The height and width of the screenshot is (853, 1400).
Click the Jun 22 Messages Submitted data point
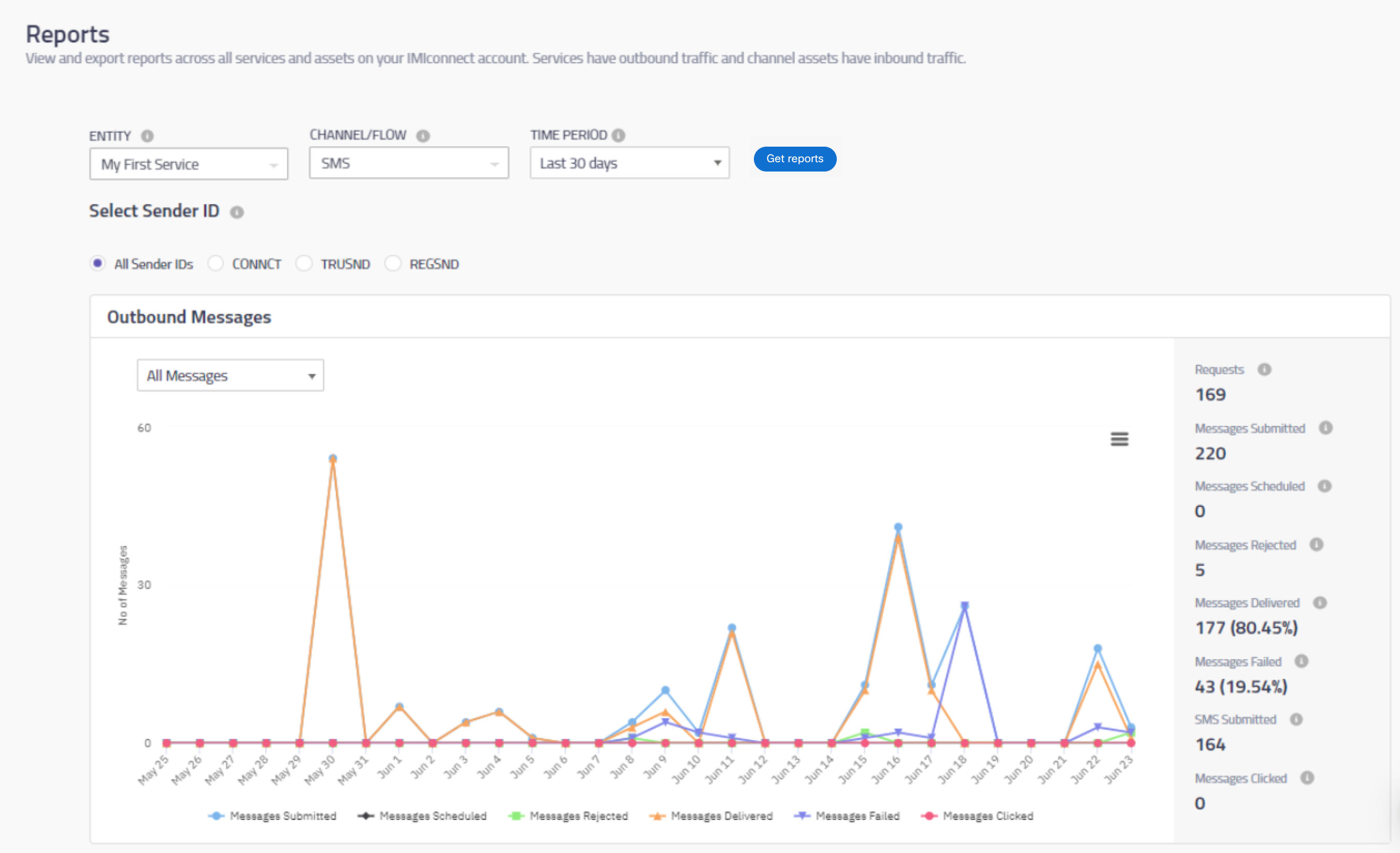pos(1098,648)
